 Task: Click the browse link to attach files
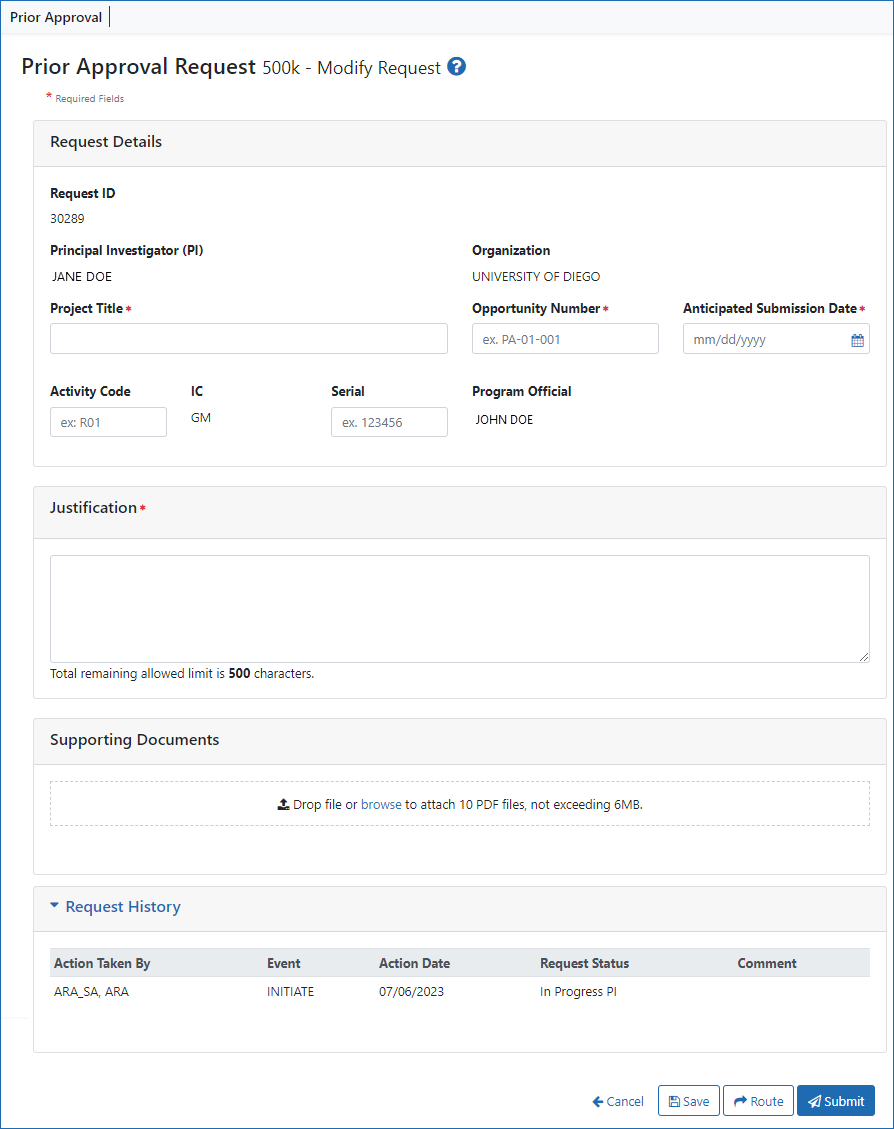pos(381,804)
